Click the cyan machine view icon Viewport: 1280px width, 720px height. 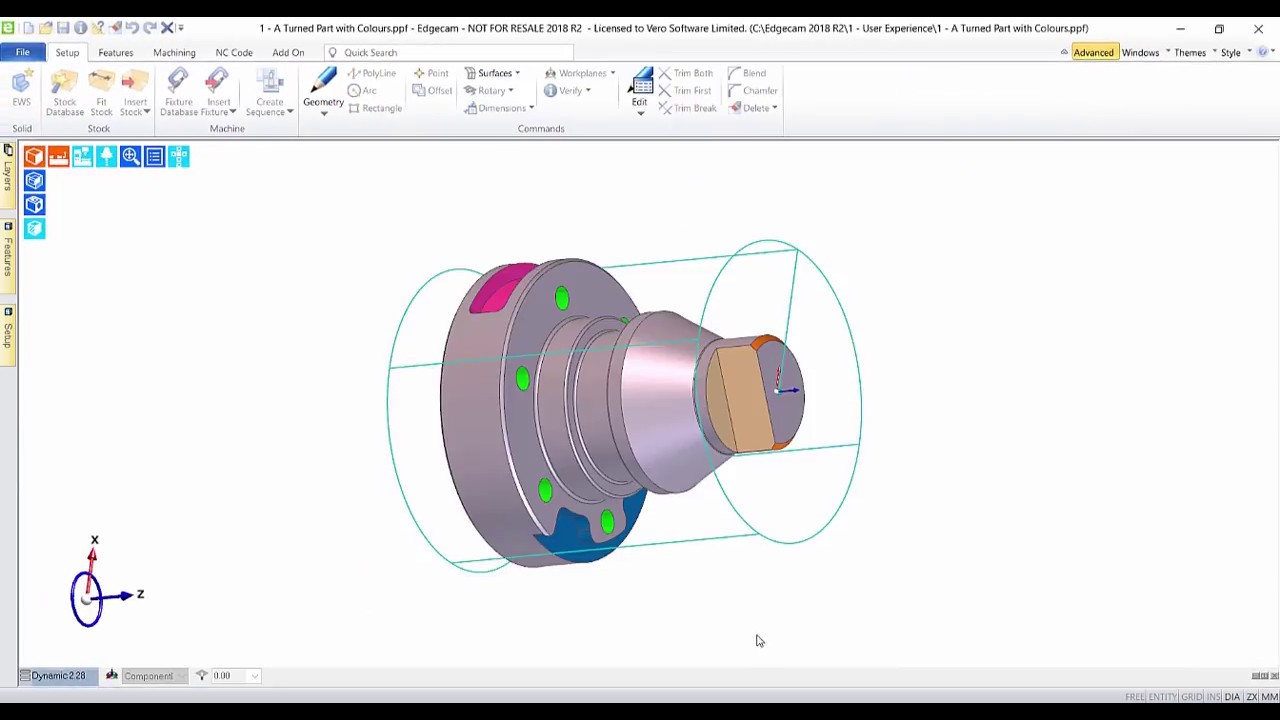(82, 156)
